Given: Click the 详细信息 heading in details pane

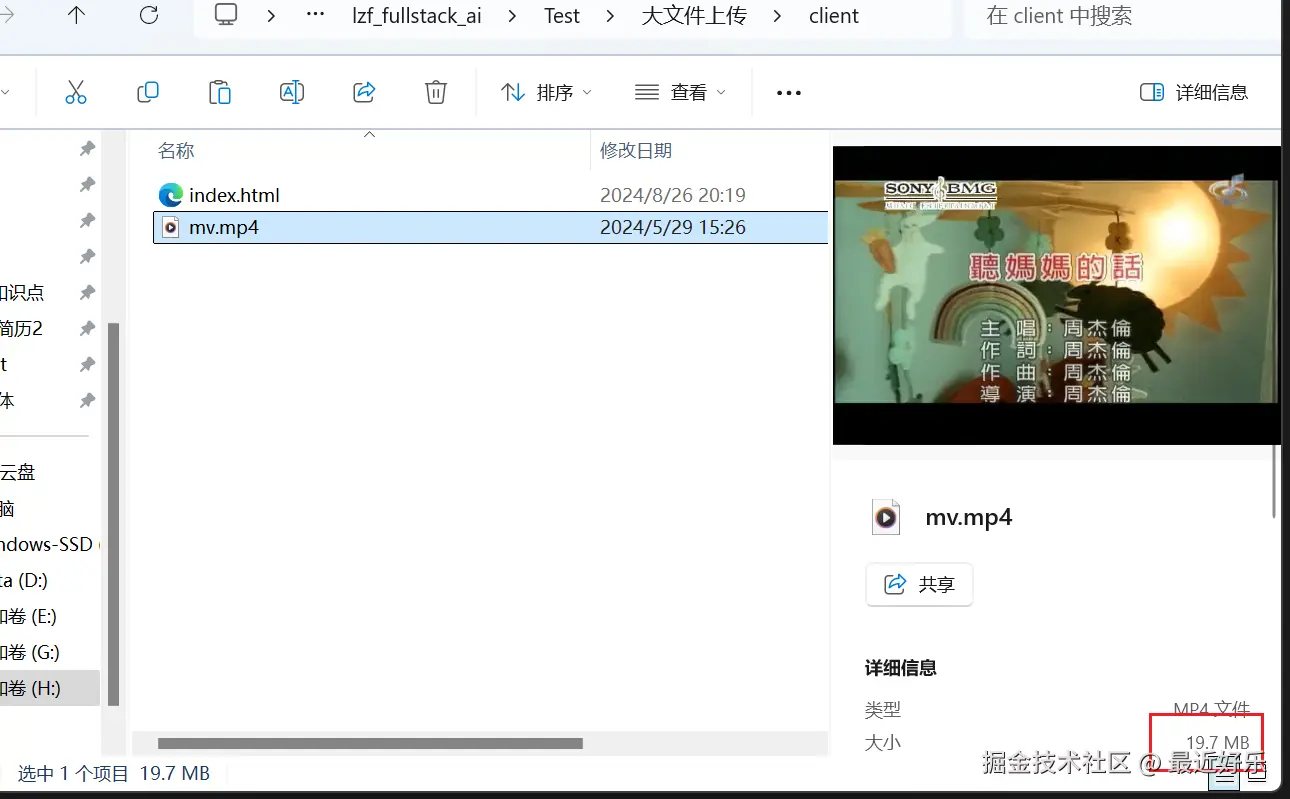Looking at the screenshot, I should point(901,668).
